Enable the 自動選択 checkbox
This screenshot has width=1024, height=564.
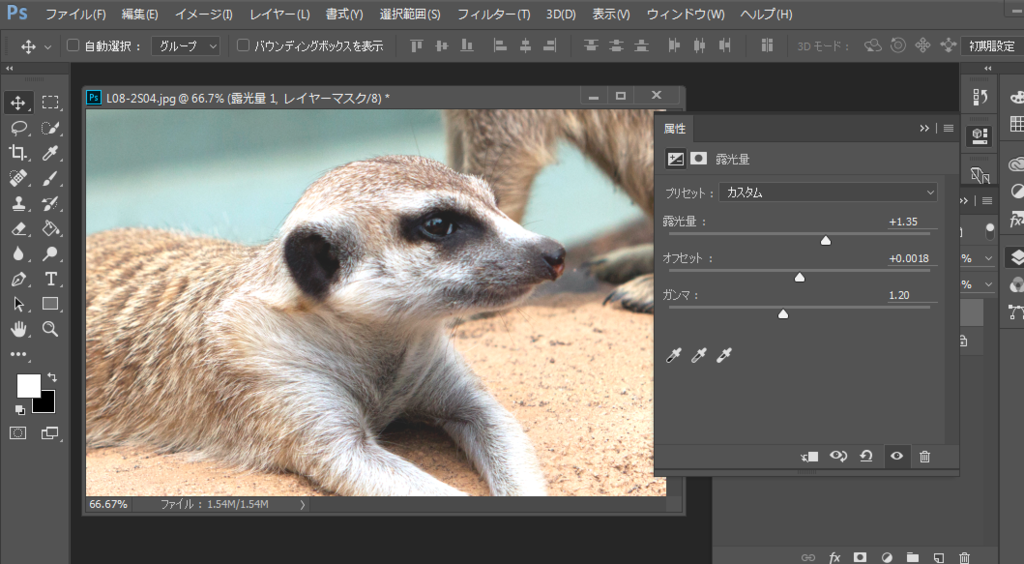coord(73,46)
